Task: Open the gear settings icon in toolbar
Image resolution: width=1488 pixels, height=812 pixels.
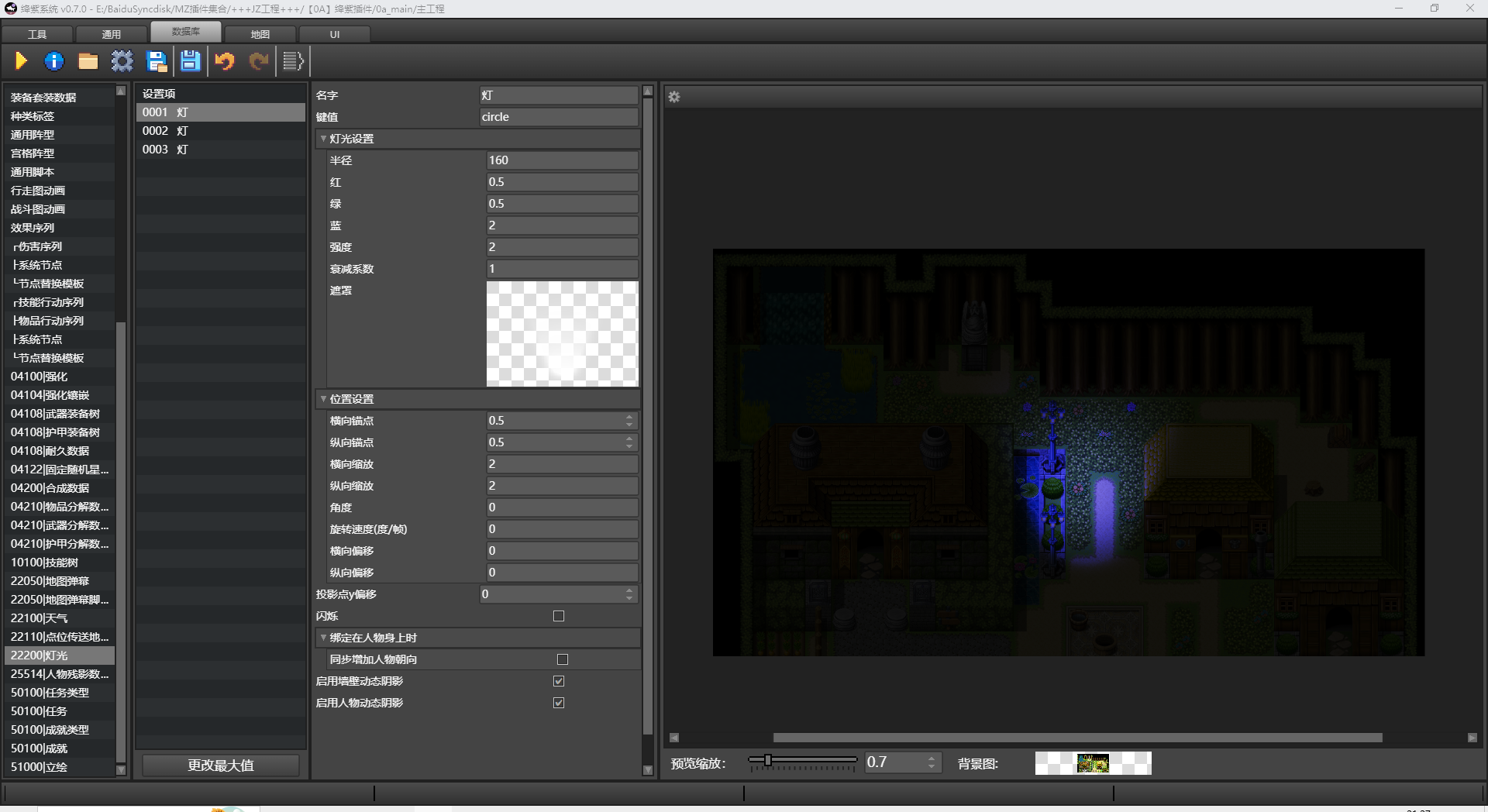Action: (122, 61)
